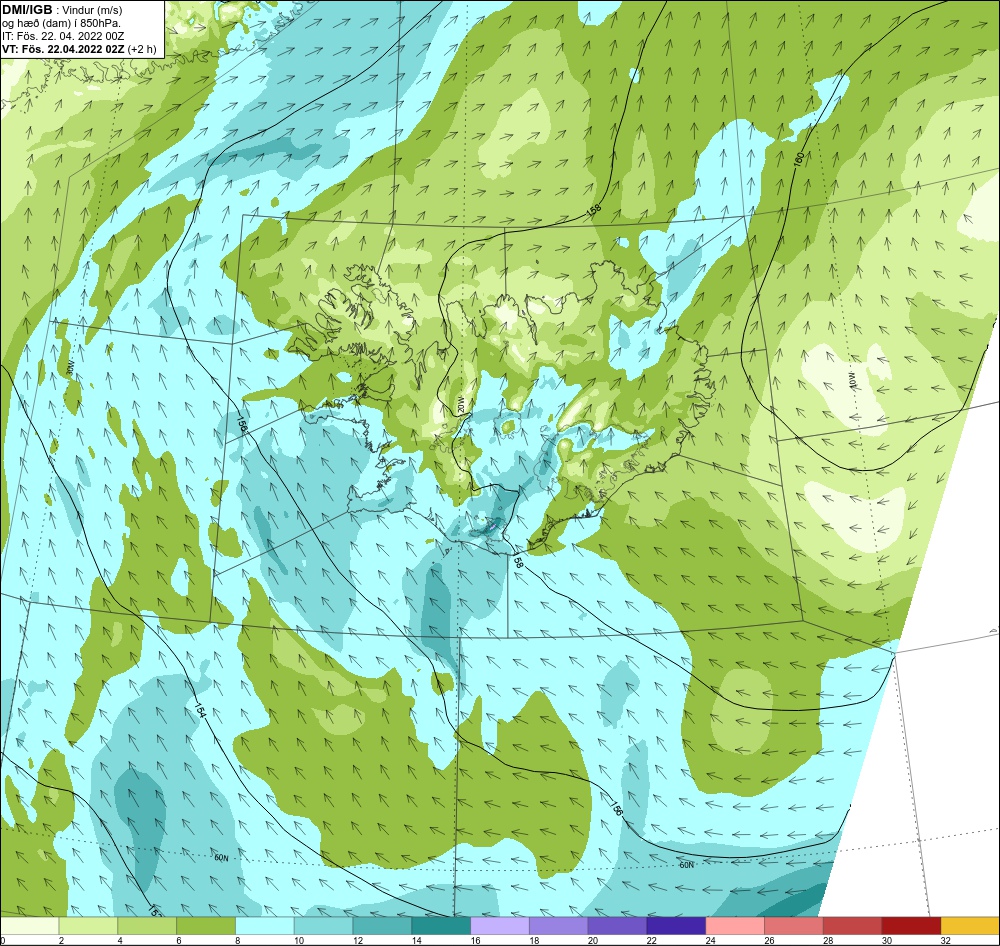Click the 'VT: Fös. 22.04.2022 02Z' valid time
Screen dimensions: 1000x946
pyautogui.click(x=64, y=48)
